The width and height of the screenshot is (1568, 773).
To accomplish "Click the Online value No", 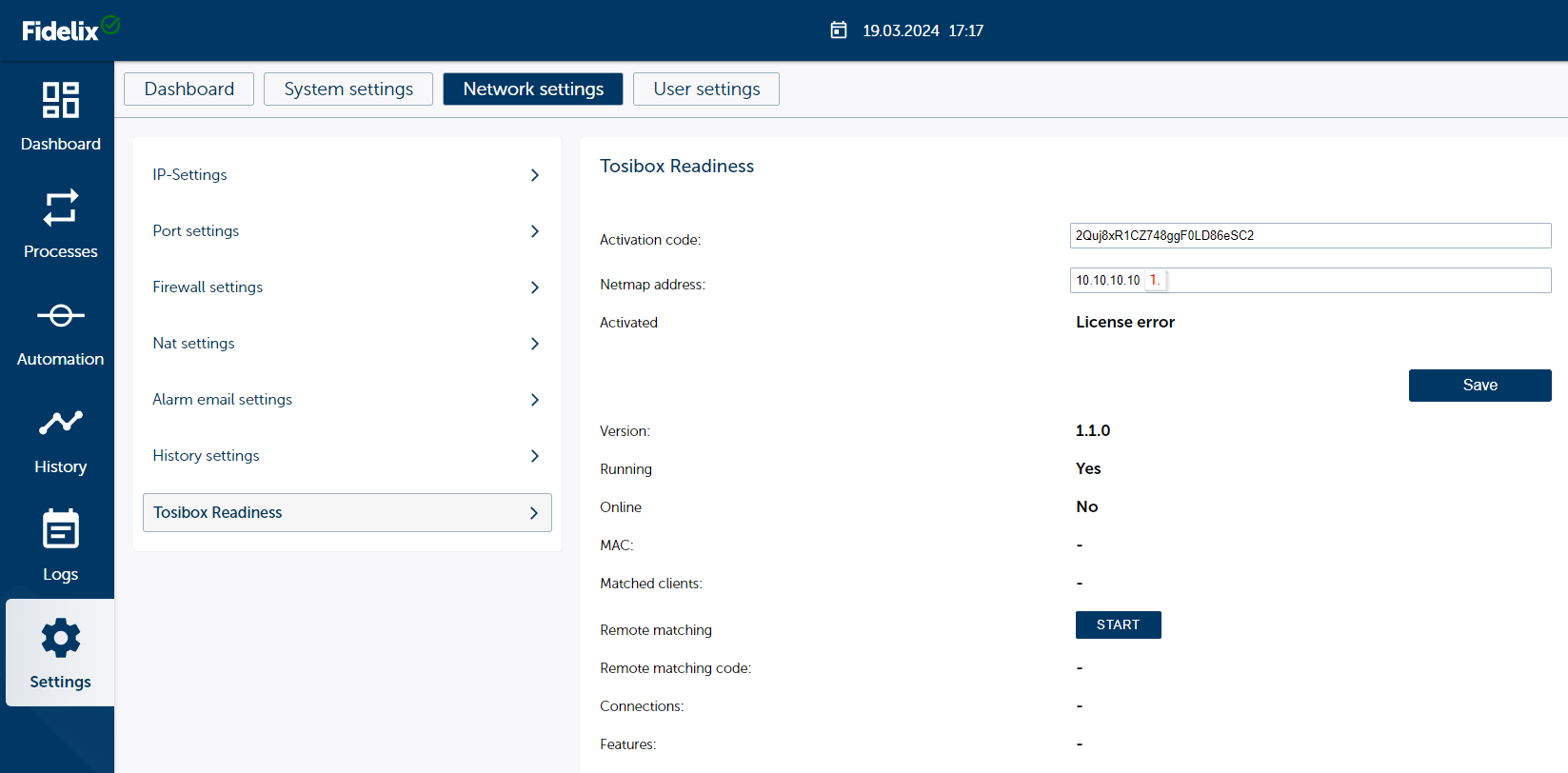I will coord(1087,506).
